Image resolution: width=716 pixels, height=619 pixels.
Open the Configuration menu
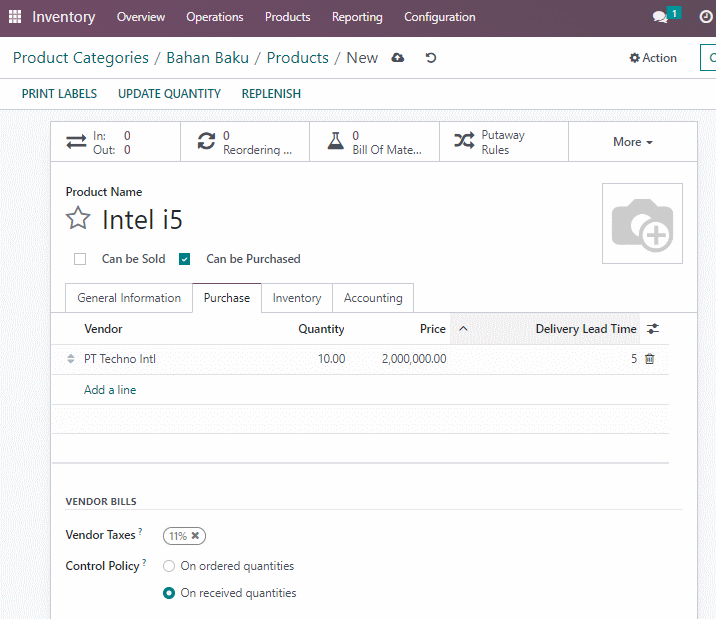[440, 17]
